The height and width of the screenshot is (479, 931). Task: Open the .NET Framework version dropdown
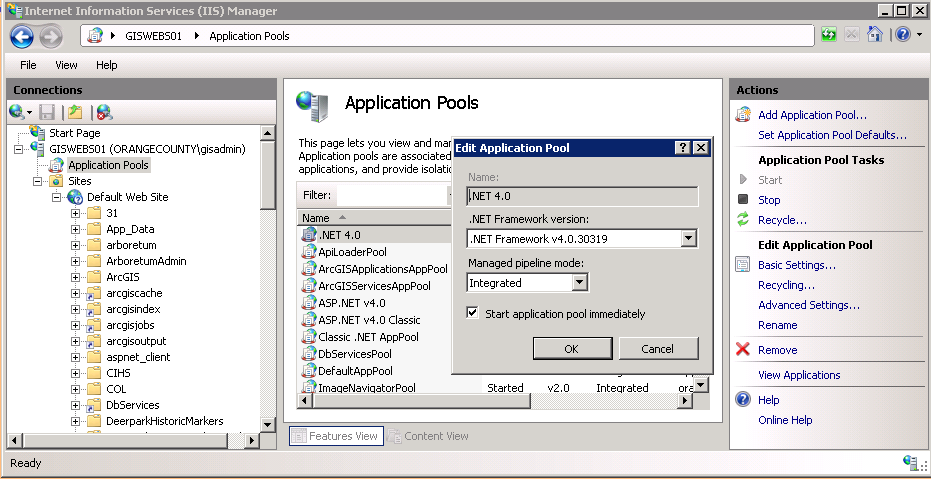tap(688, 239)
